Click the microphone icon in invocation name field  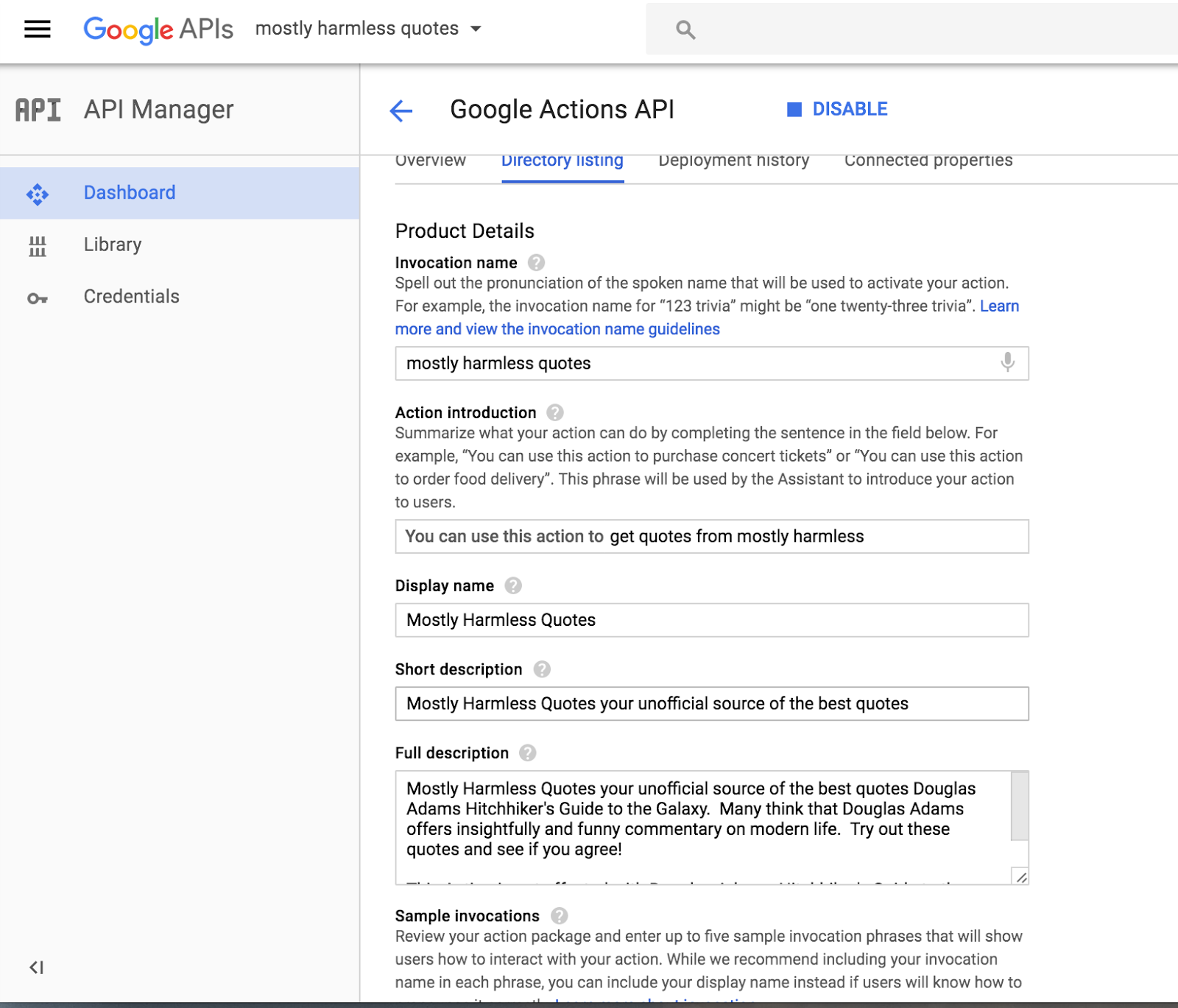(1006, 363)
